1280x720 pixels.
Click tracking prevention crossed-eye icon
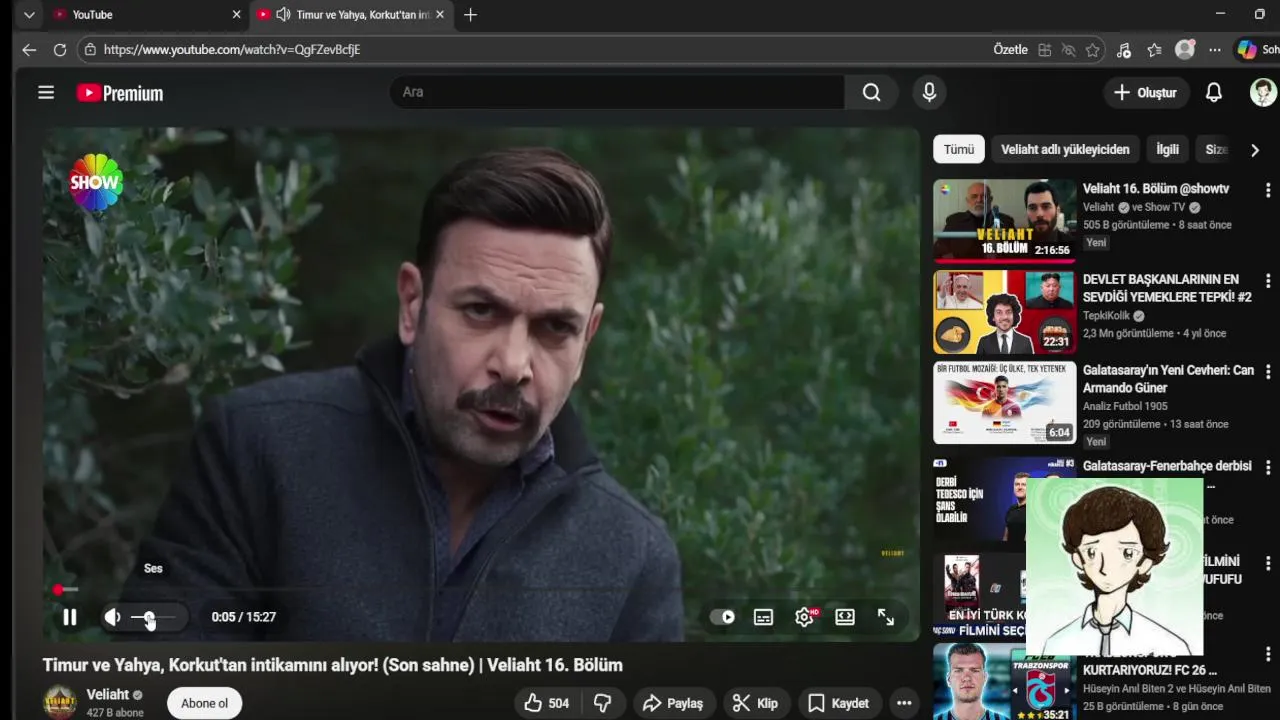1069,50
